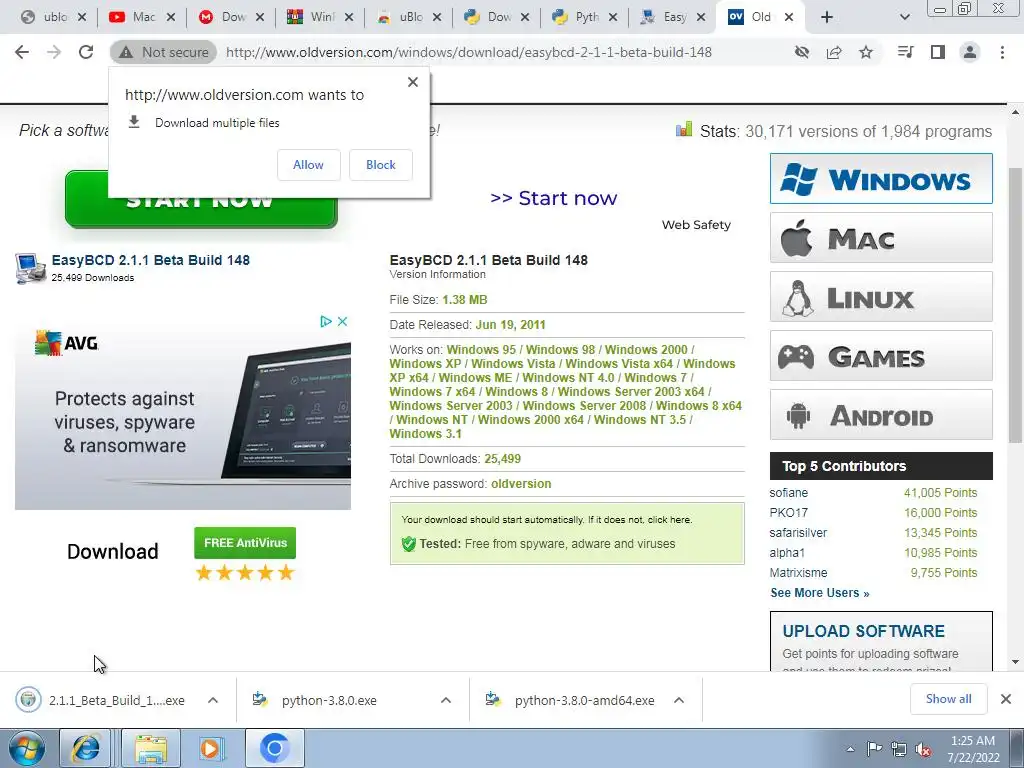Allow downloading multiple files

(308, 165)
